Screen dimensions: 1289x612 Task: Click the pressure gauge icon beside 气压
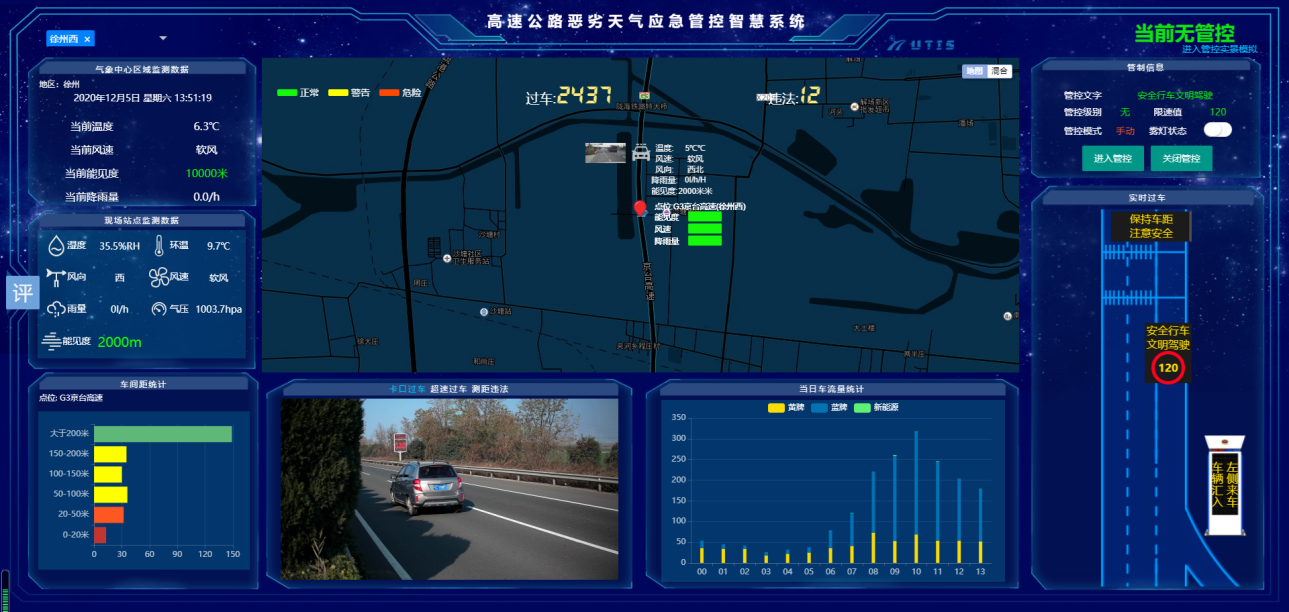(159, 309)
